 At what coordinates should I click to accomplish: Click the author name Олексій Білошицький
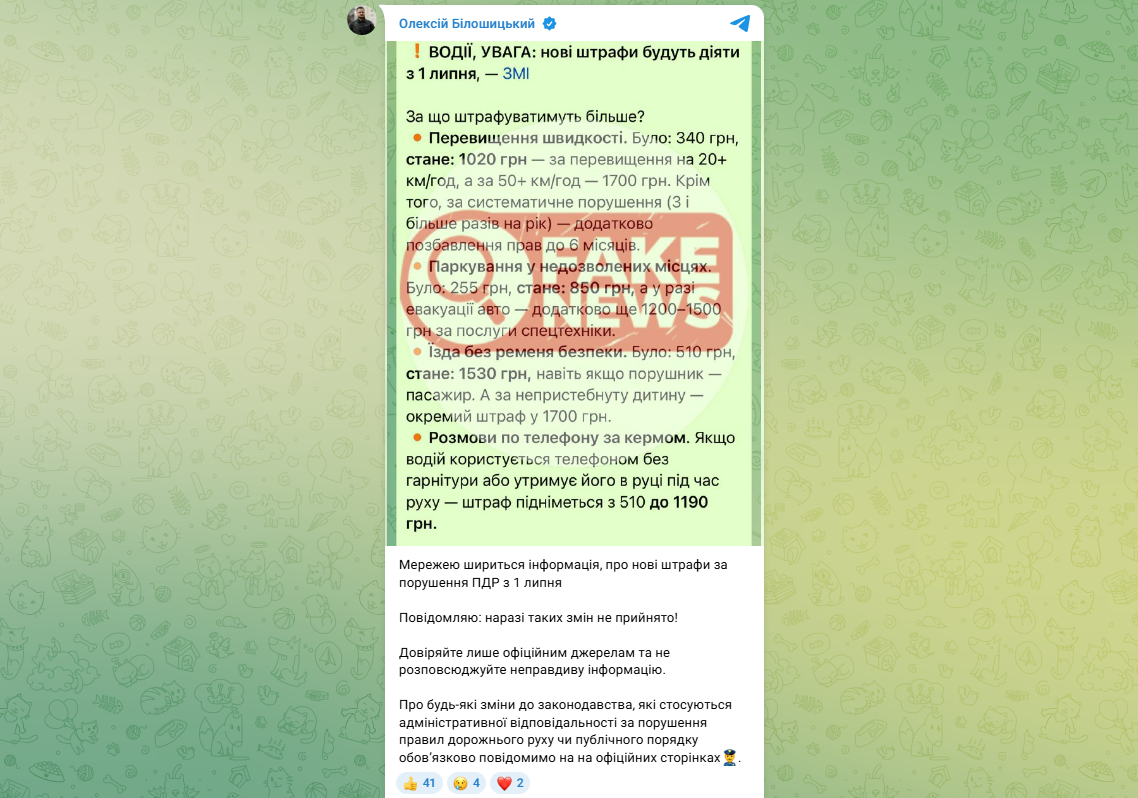pyautogui.click(x=467, y=24)
